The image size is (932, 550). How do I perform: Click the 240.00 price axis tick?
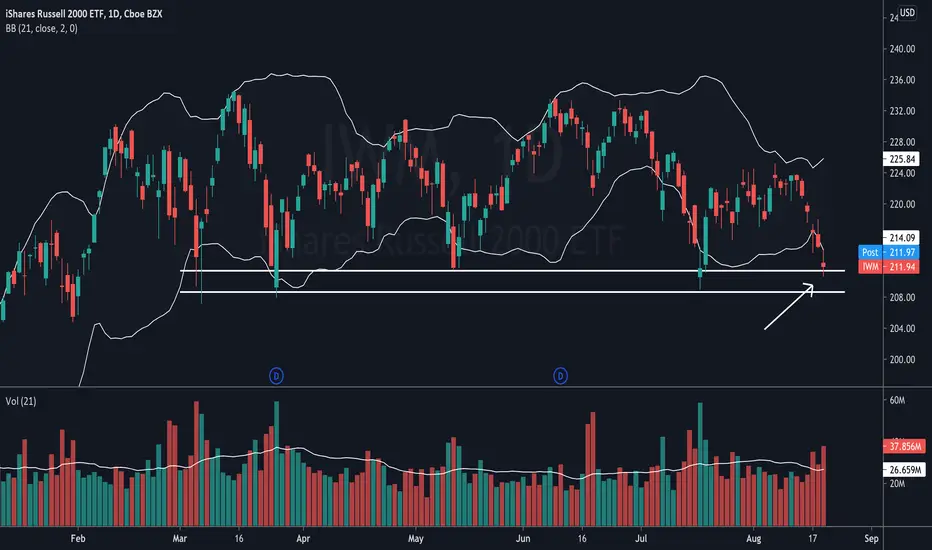902,49
